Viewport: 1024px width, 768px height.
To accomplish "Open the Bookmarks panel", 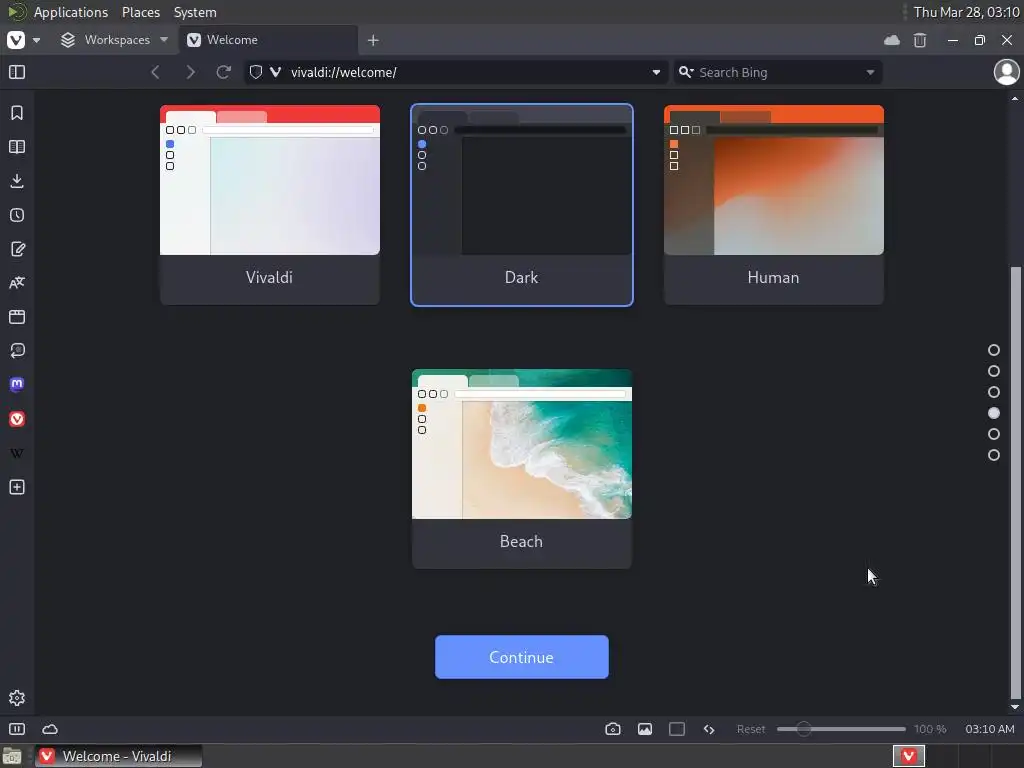I will 17,113.
